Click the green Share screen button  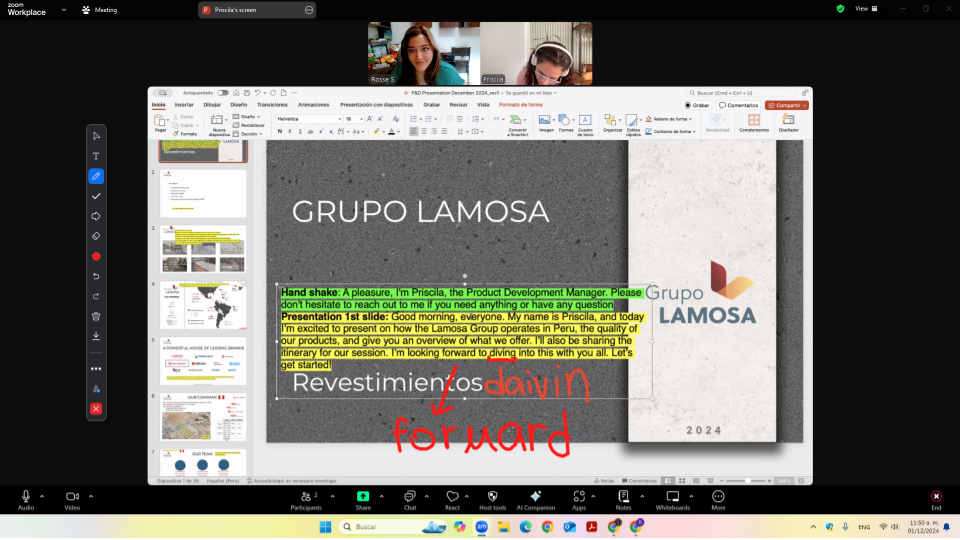coord(363,500)
